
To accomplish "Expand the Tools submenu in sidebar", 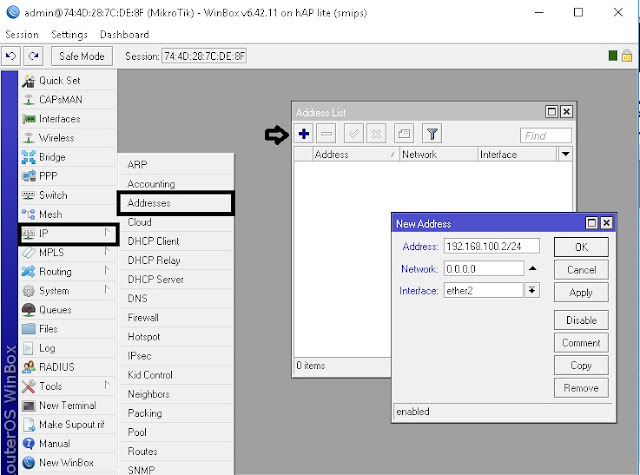I will pyautogui.click(x=68, y=386).
